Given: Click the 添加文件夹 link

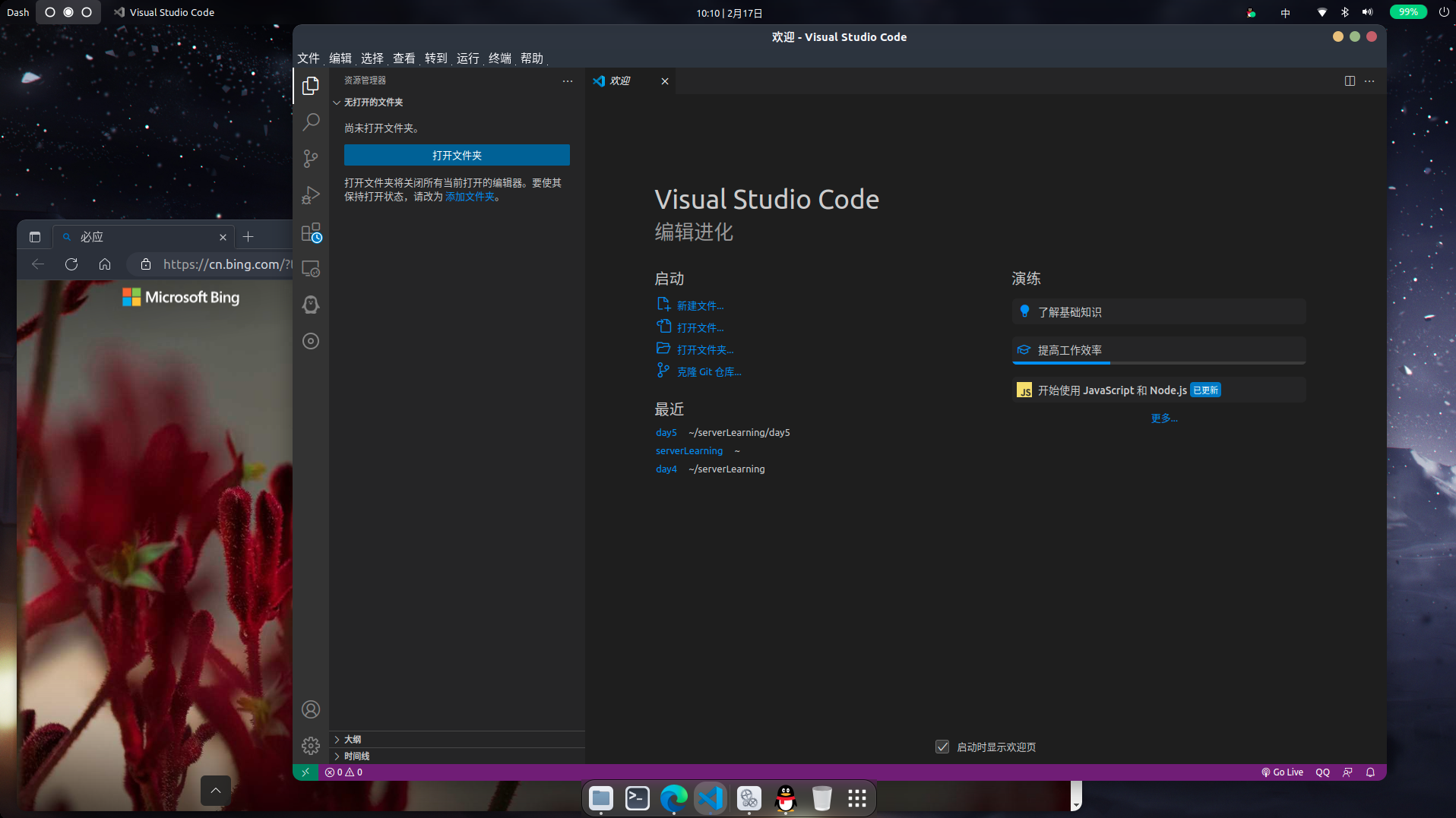Looking at the screenshot, I should point(470,197).
